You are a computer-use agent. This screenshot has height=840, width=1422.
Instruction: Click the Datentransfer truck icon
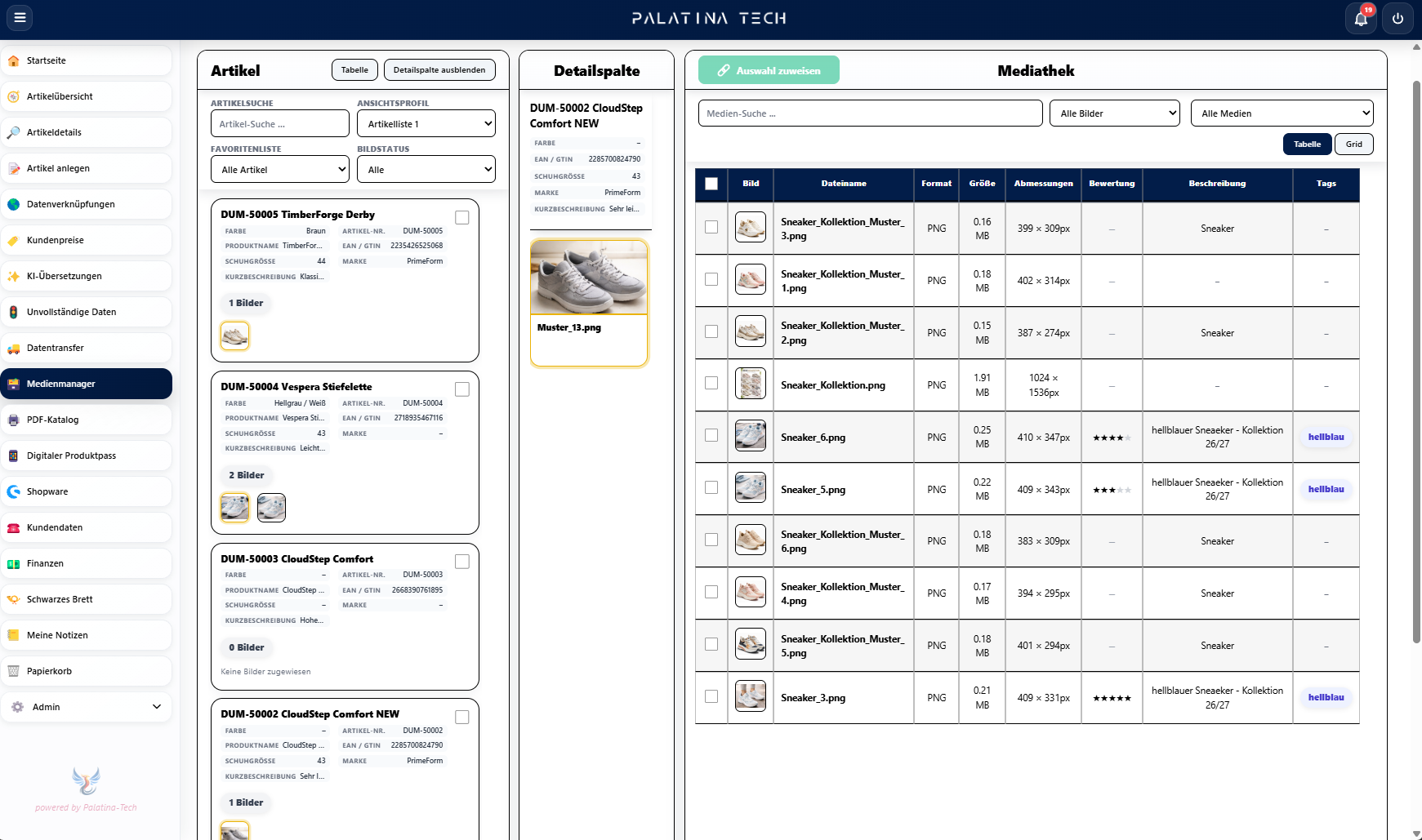pos(14,348)
